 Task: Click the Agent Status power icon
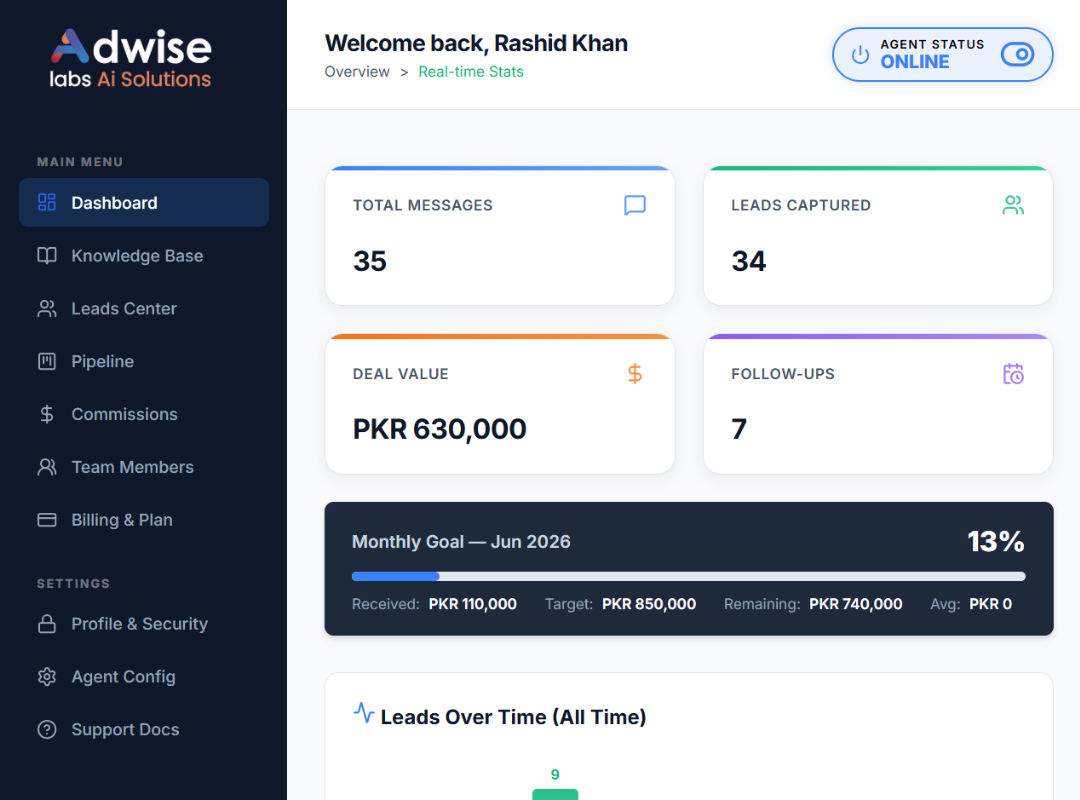pos(860,55)
